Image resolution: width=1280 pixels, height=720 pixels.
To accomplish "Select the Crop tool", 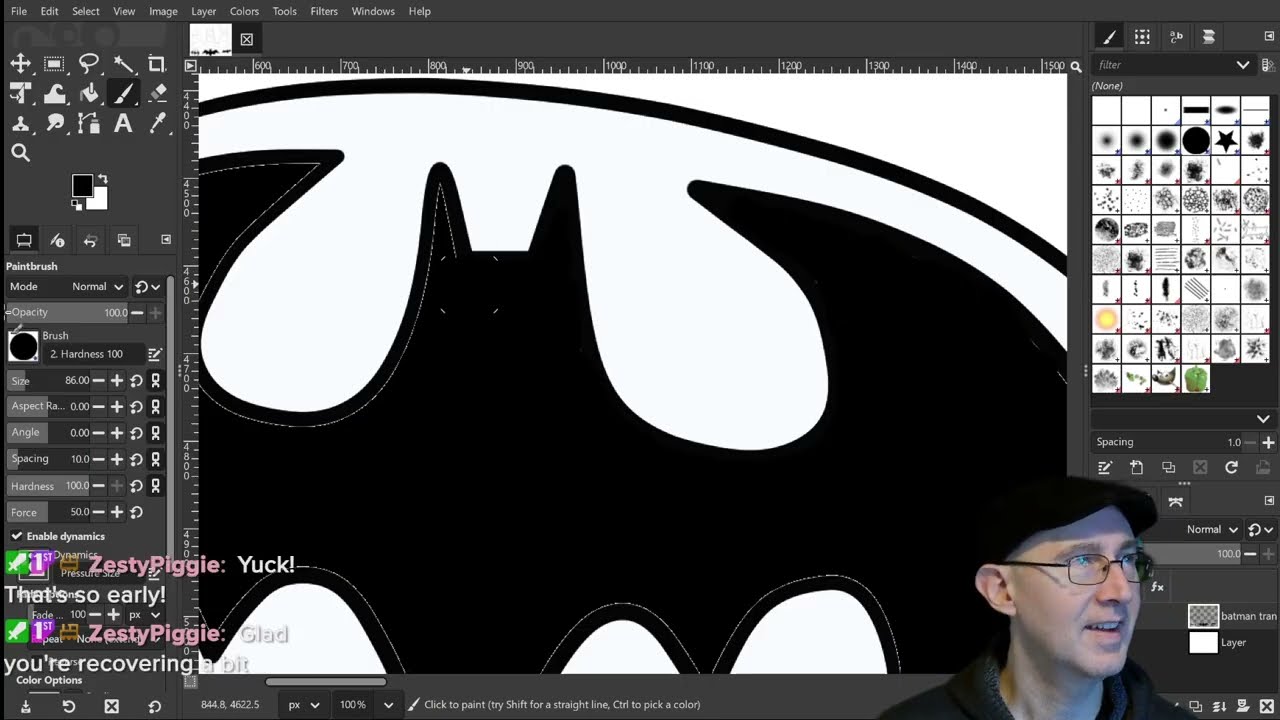I will coord(157,64).
